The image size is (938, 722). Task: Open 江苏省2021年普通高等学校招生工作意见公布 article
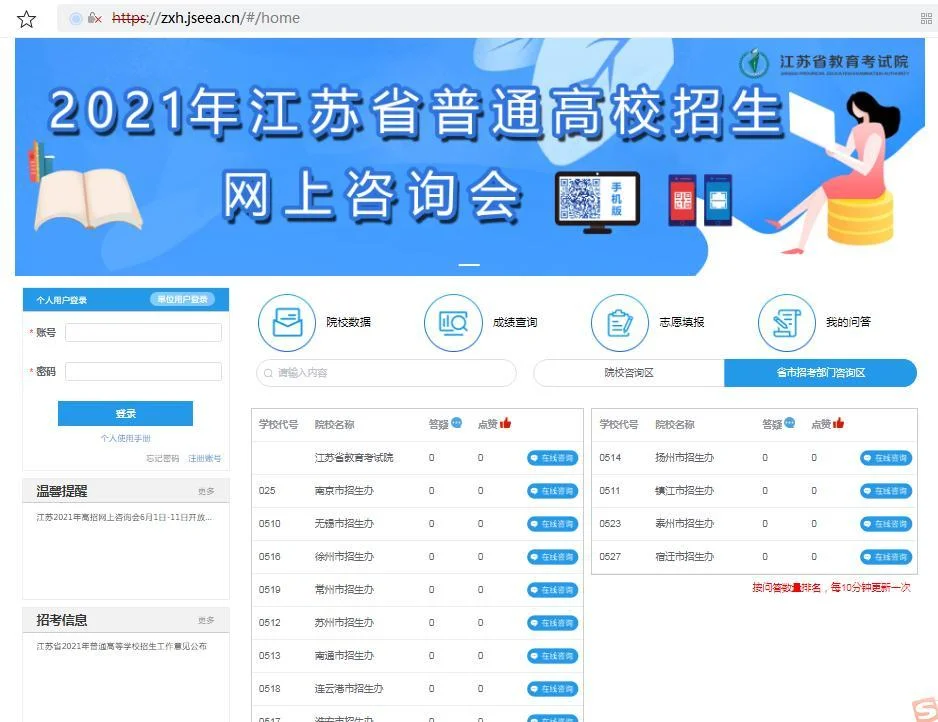pos(121,646)
